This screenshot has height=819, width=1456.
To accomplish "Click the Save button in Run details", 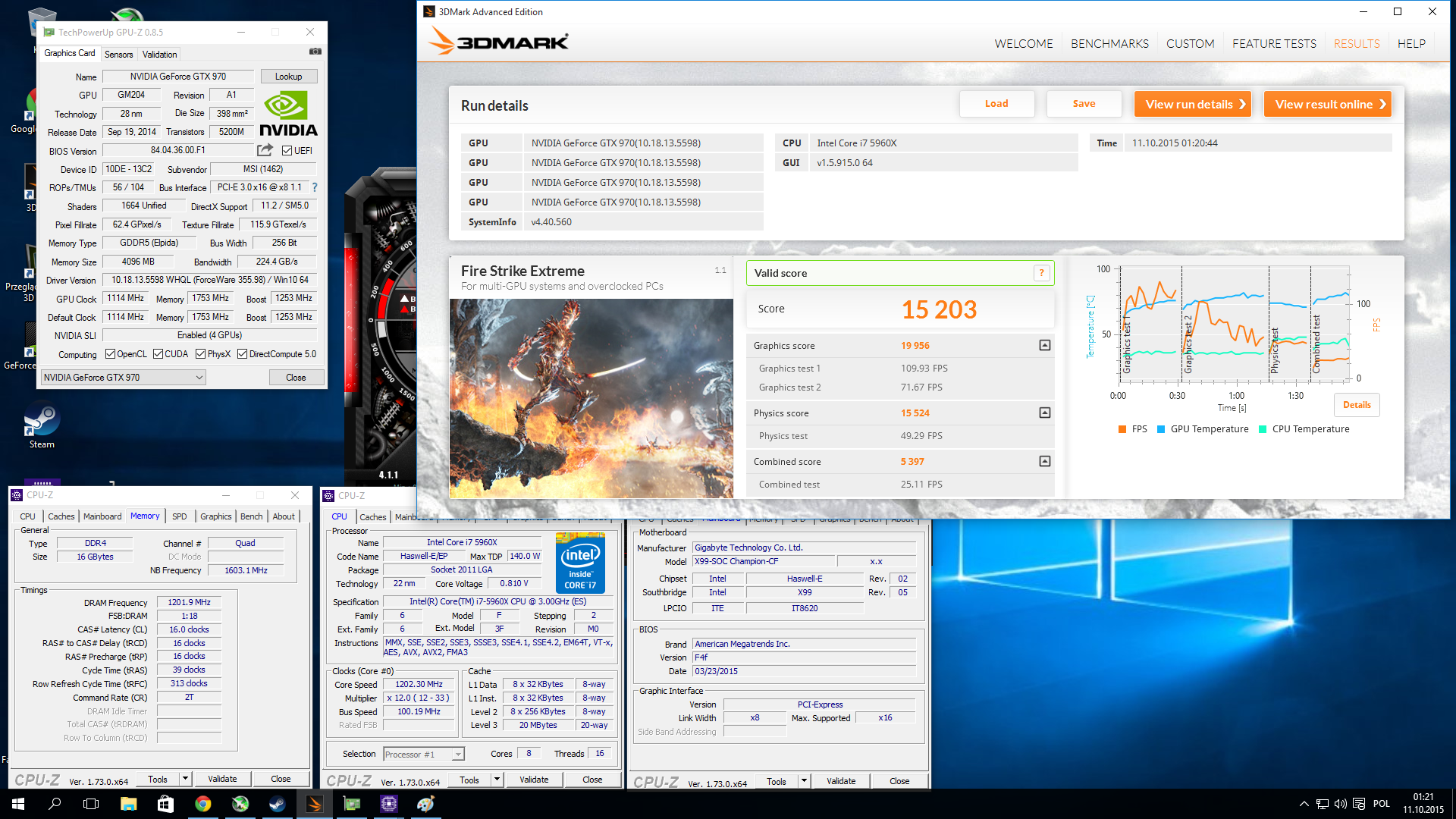I will point(1084,104).
